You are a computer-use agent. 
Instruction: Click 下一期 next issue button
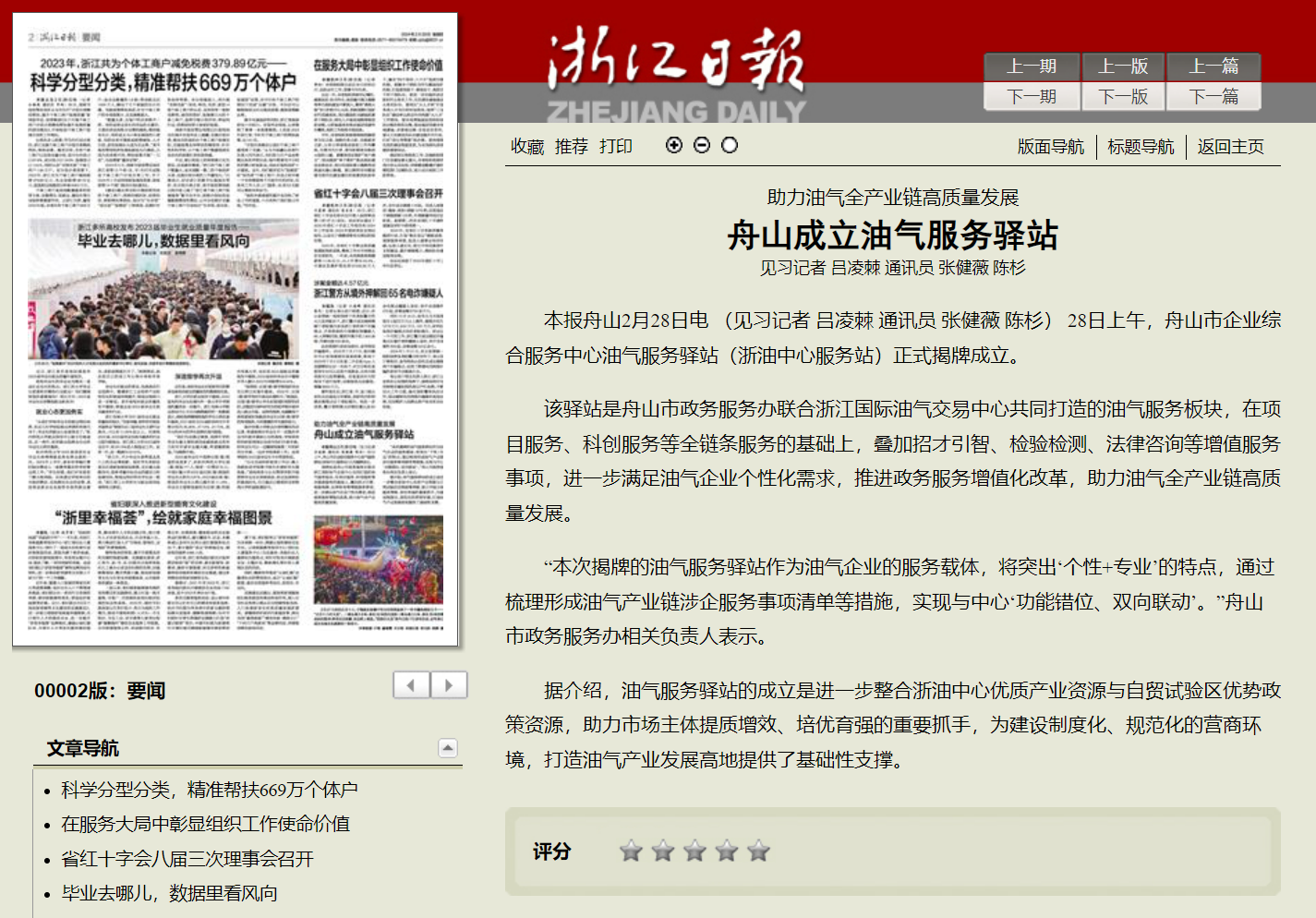coord(1031,97)
